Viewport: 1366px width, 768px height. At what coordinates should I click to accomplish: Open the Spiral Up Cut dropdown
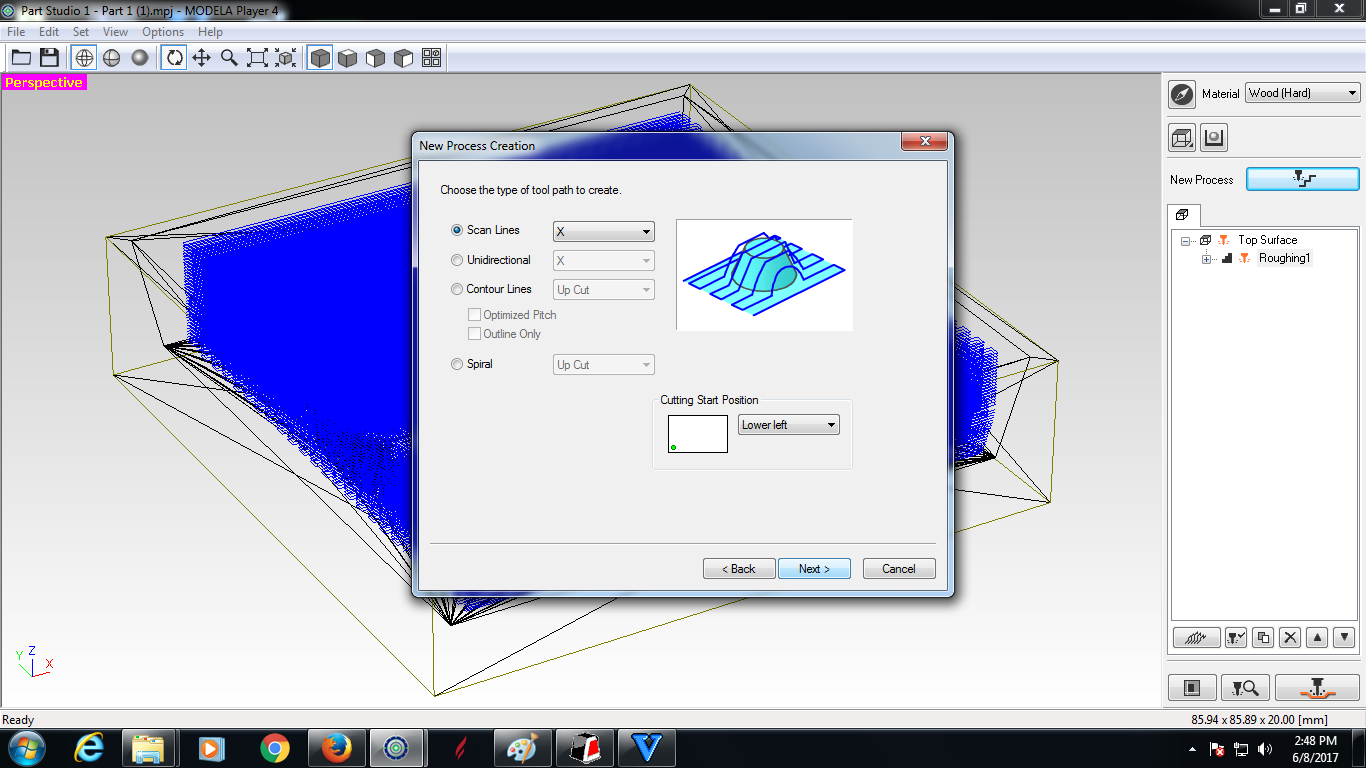point(604,365)
